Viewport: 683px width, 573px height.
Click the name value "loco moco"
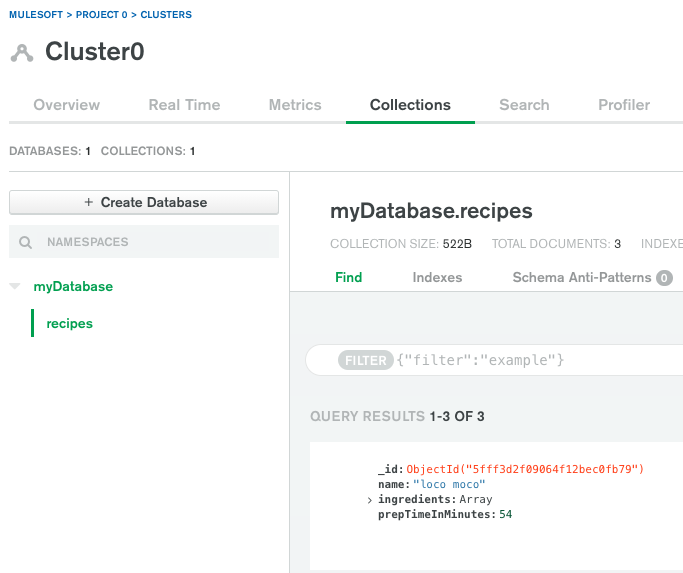point(449,485)
